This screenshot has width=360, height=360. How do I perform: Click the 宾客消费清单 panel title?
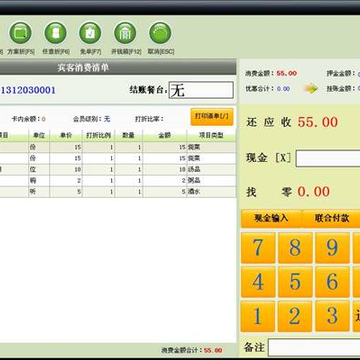(x=83, y=68)
